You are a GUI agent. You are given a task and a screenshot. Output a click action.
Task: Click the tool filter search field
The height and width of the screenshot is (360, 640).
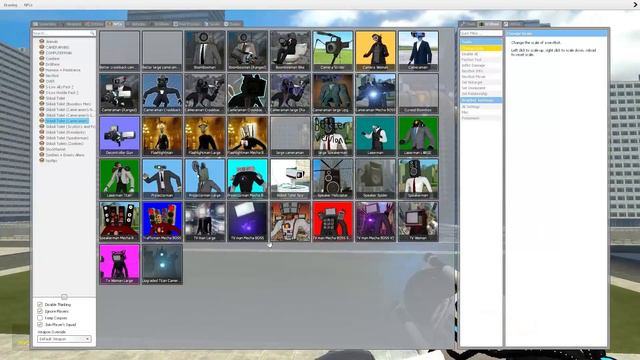pyautogui.click(x=481, y=33)
